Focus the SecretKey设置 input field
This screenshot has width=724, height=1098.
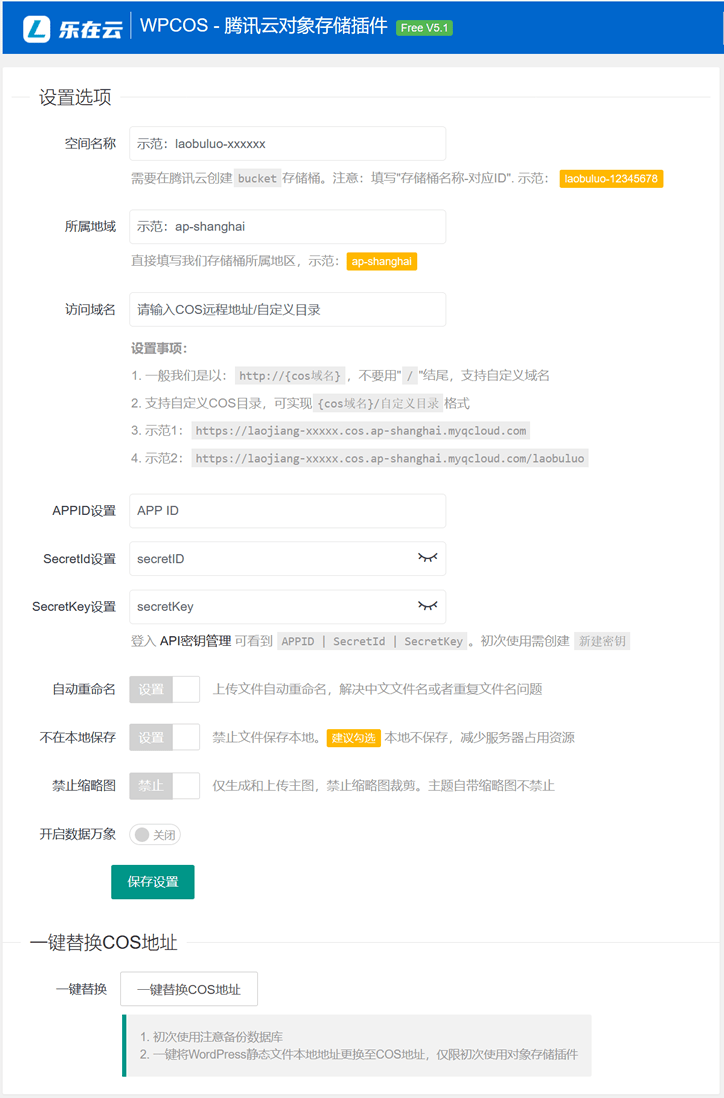coord(287,606)
